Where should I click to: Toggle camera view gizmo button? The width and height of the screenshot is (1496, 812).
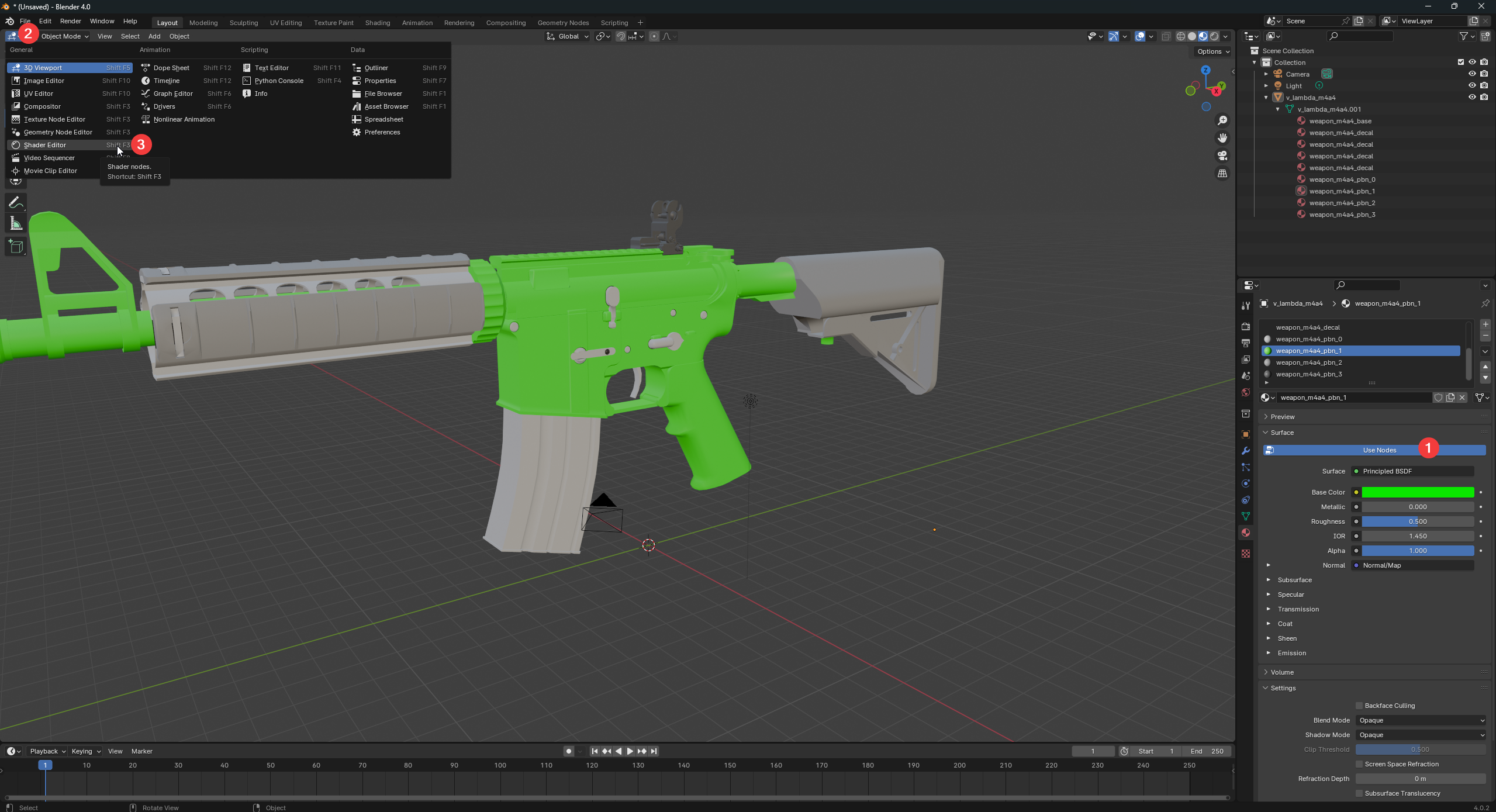(x=1222, y=156)
